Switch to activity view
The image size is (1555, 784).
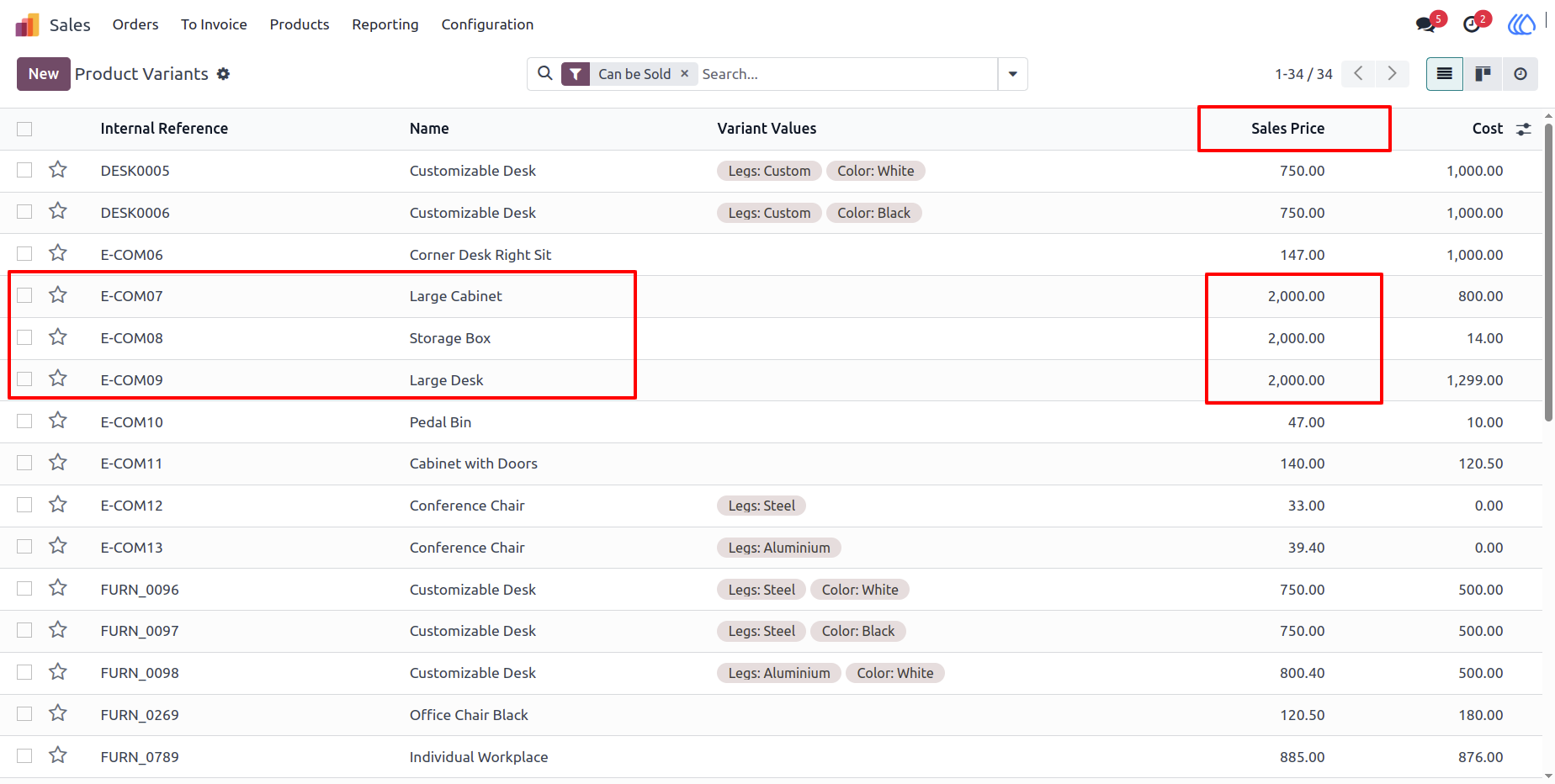click(1521, 74)
